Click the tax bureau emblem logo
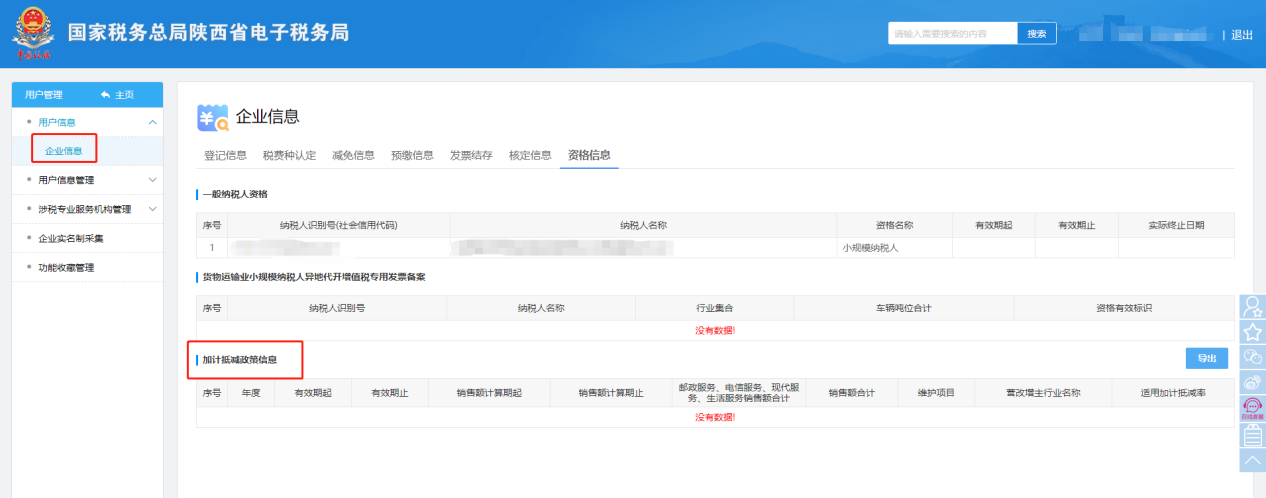 point(33,34)
